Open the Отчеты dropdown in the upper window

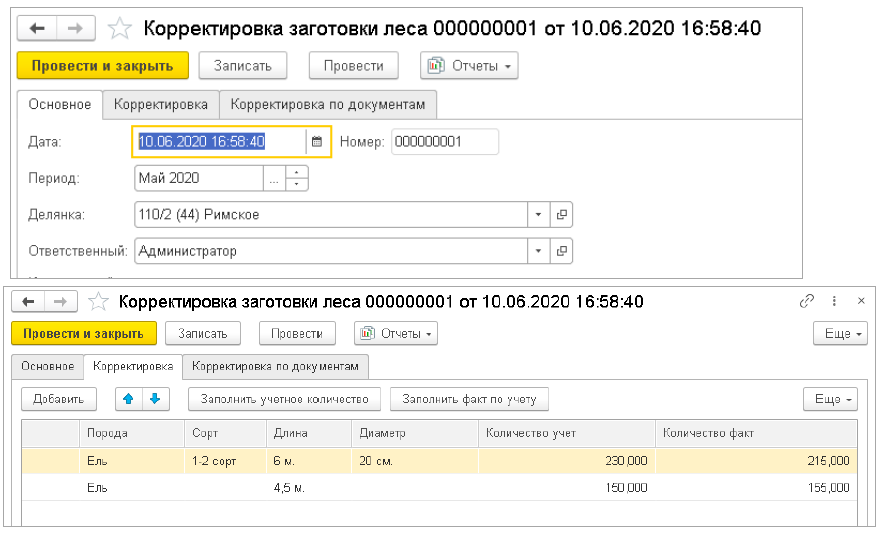tap(469, 66)
